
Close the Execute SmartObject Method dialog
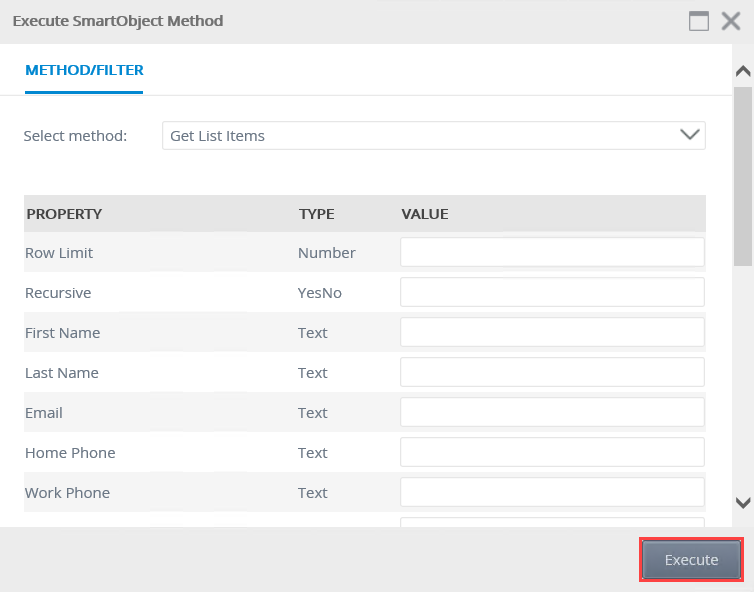[x=730, y=21]
